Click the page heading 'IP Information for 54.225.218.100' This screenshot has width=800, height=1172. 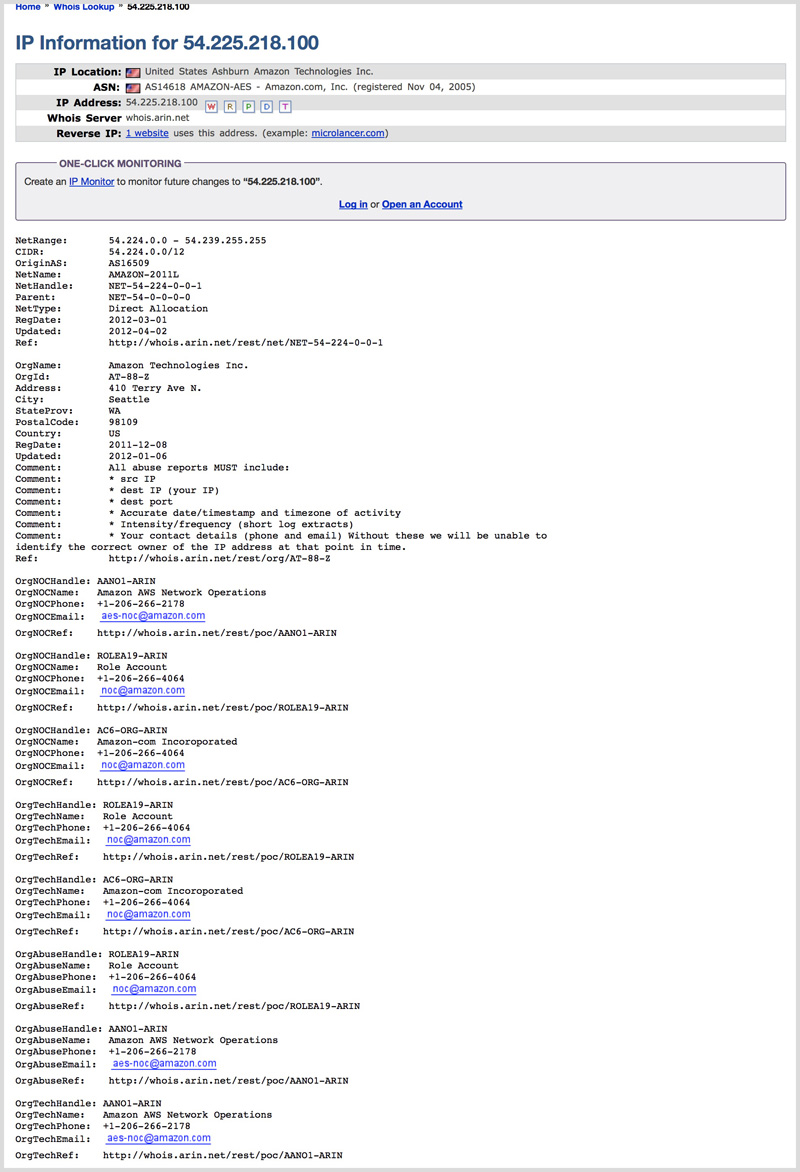coord(167,43)
